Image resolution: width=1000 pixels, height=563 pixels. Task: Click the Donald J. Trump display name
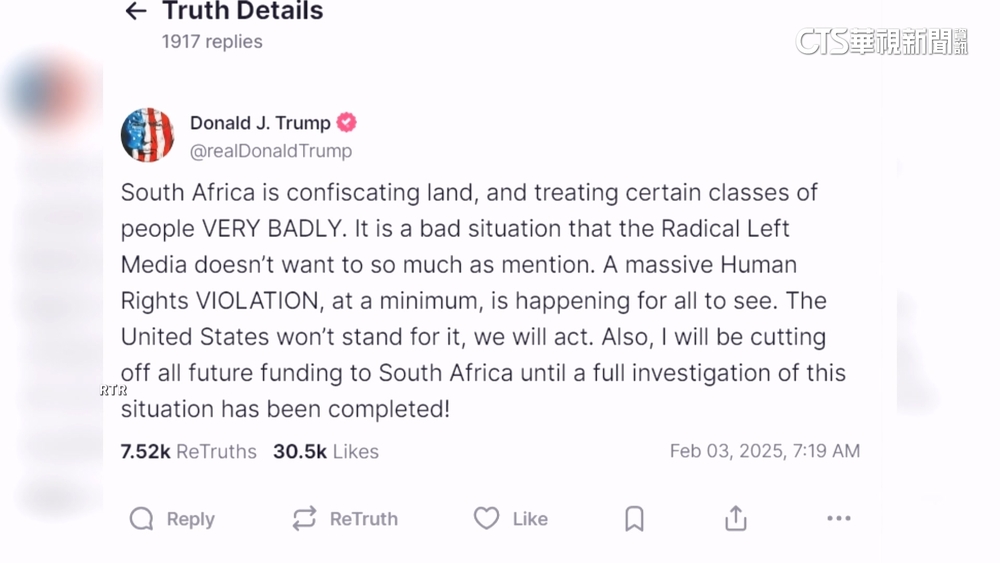click(x=260, y=123)
